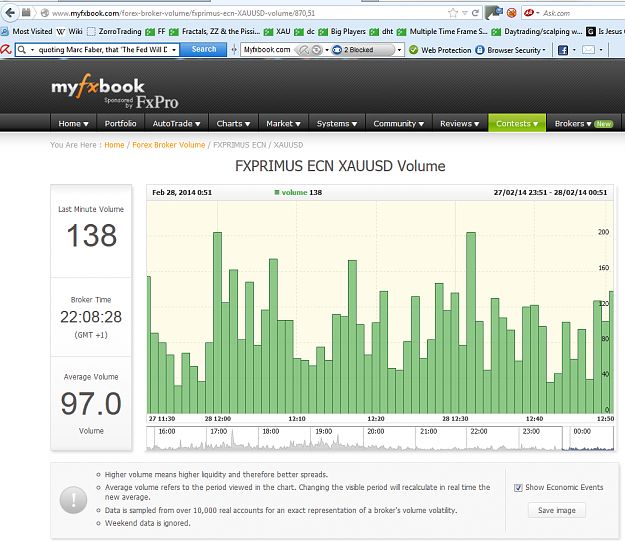Click the Ask.com search engine icon

[529, 13]
